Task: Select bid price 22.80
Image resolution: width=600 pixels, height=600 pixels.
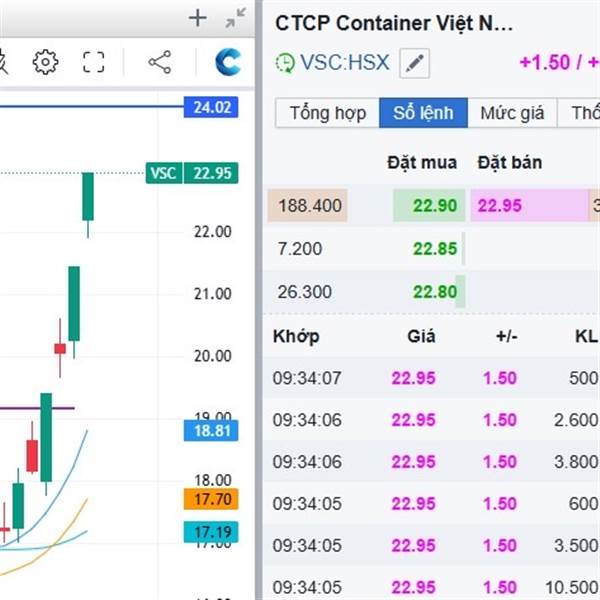Action: point(435,292)
